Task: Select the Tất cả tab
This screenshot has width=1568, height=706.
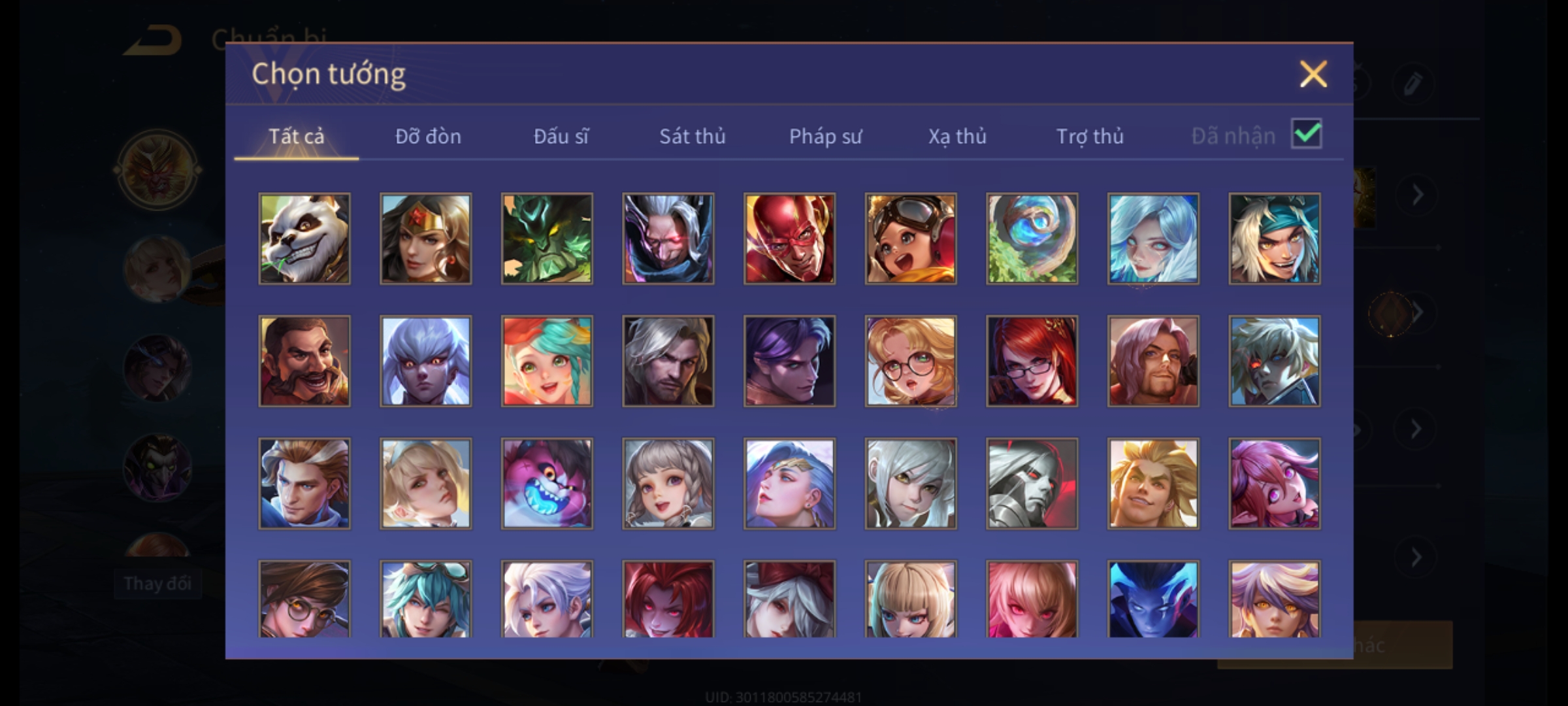Action: pos(296,136)
